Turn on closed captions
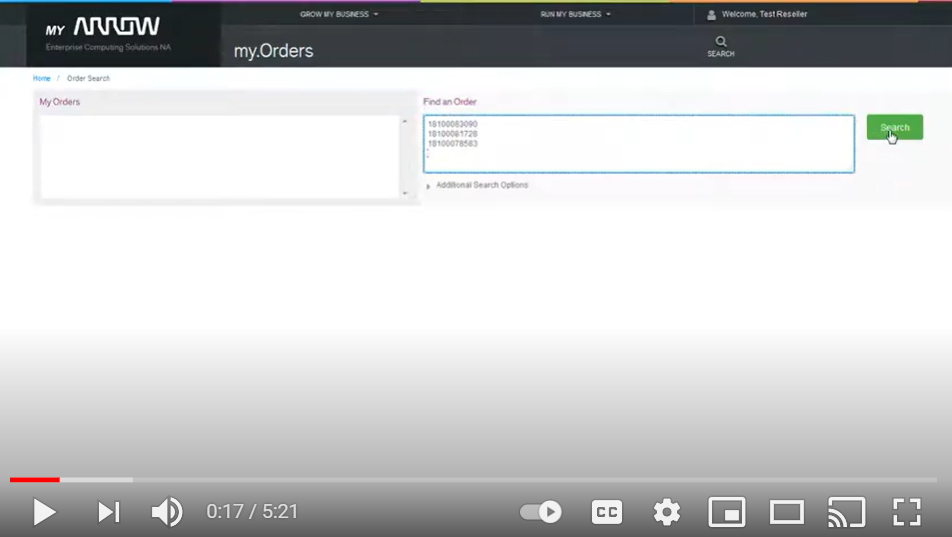Screen dimensions: 952x537 tap(607, 512)
